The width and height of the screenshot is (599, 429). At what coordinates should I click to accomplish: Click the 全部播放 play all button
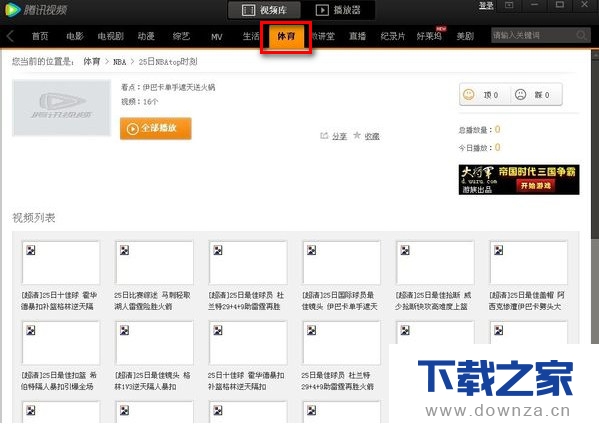(155, 128)
